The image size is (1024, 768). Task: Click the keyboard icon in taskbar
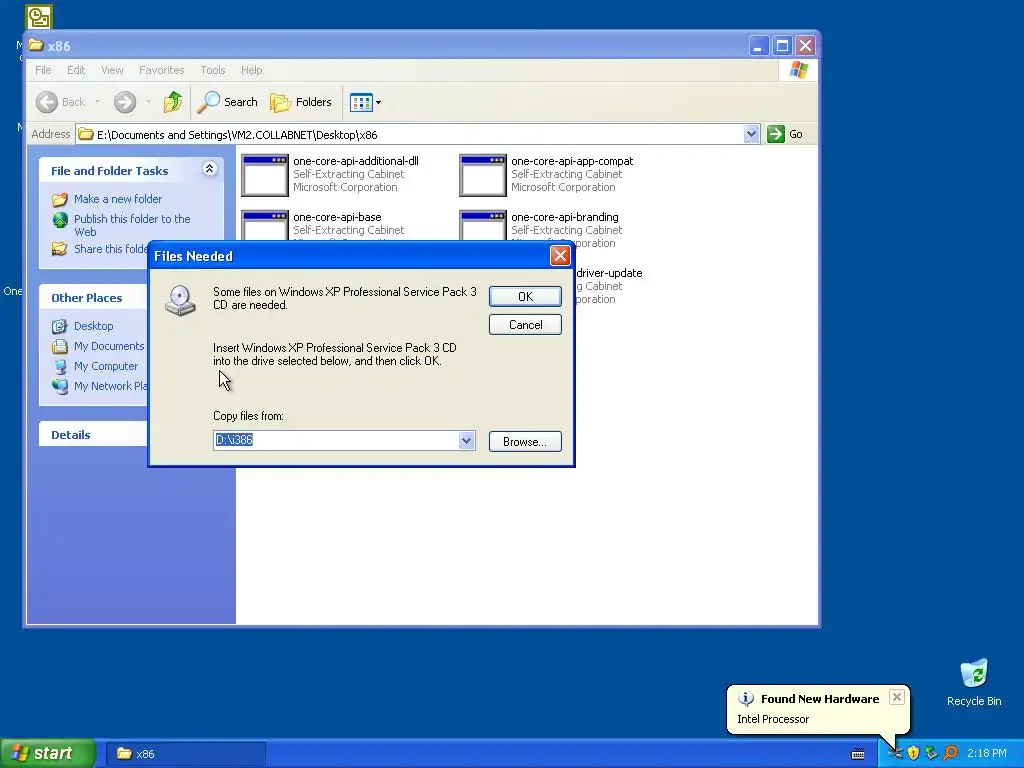(x=858, y=754)
